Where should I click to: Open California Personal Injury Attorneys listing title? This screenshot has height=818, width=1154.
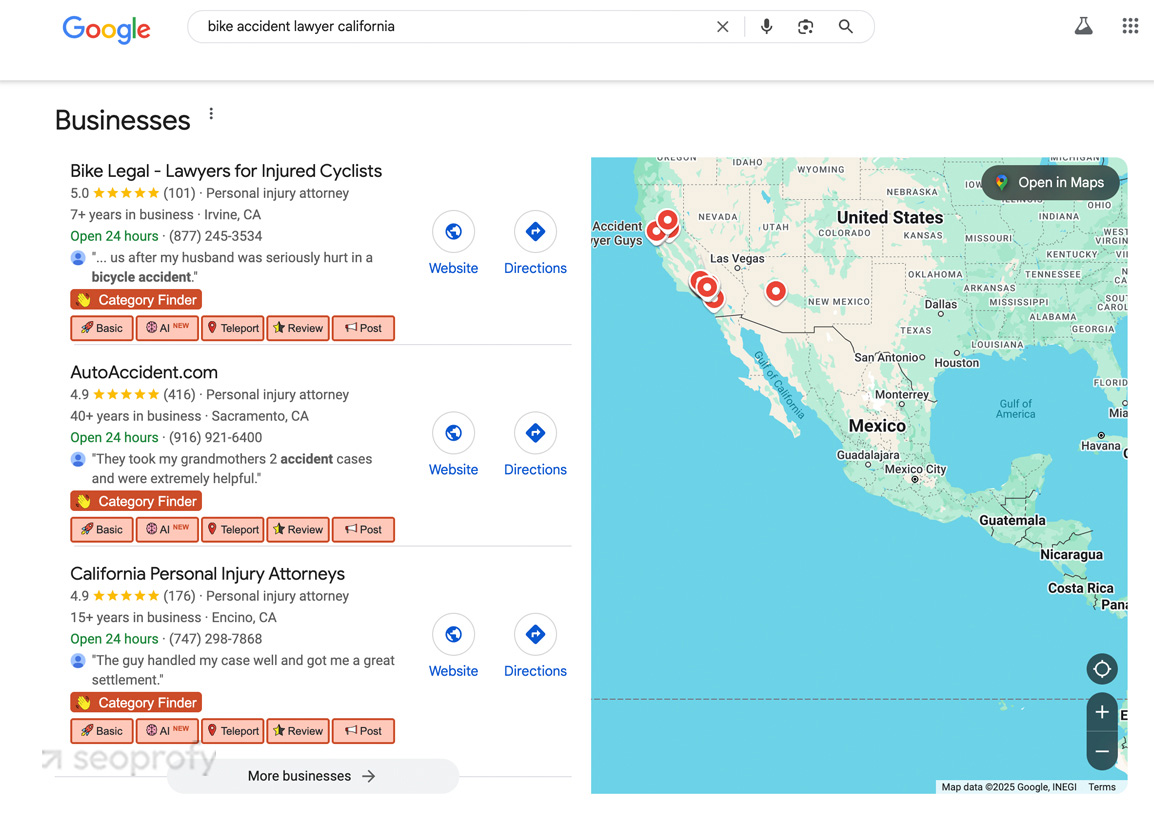pyautogui.click(x=208, y=574)
